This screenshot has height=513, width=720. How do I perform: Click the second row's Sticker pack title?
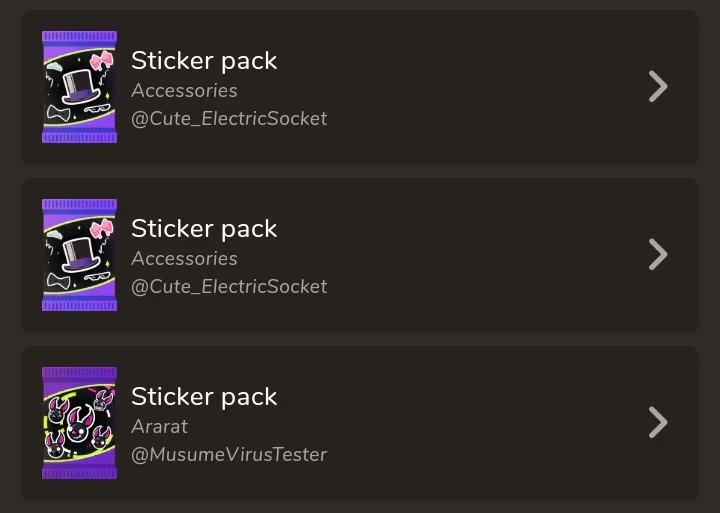tap(204, 229)
